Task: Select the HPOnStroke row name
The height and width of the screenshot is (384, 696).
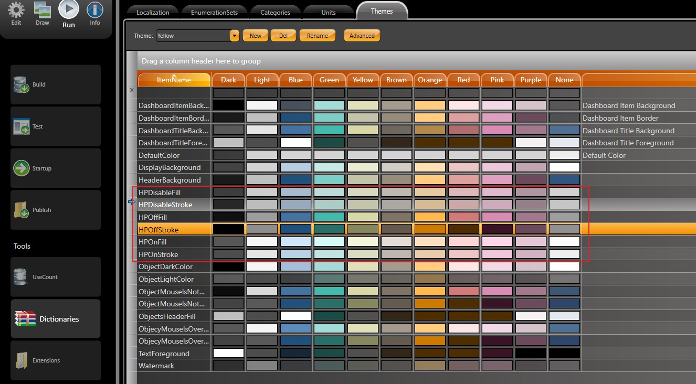Action: (x=158, y=254)
